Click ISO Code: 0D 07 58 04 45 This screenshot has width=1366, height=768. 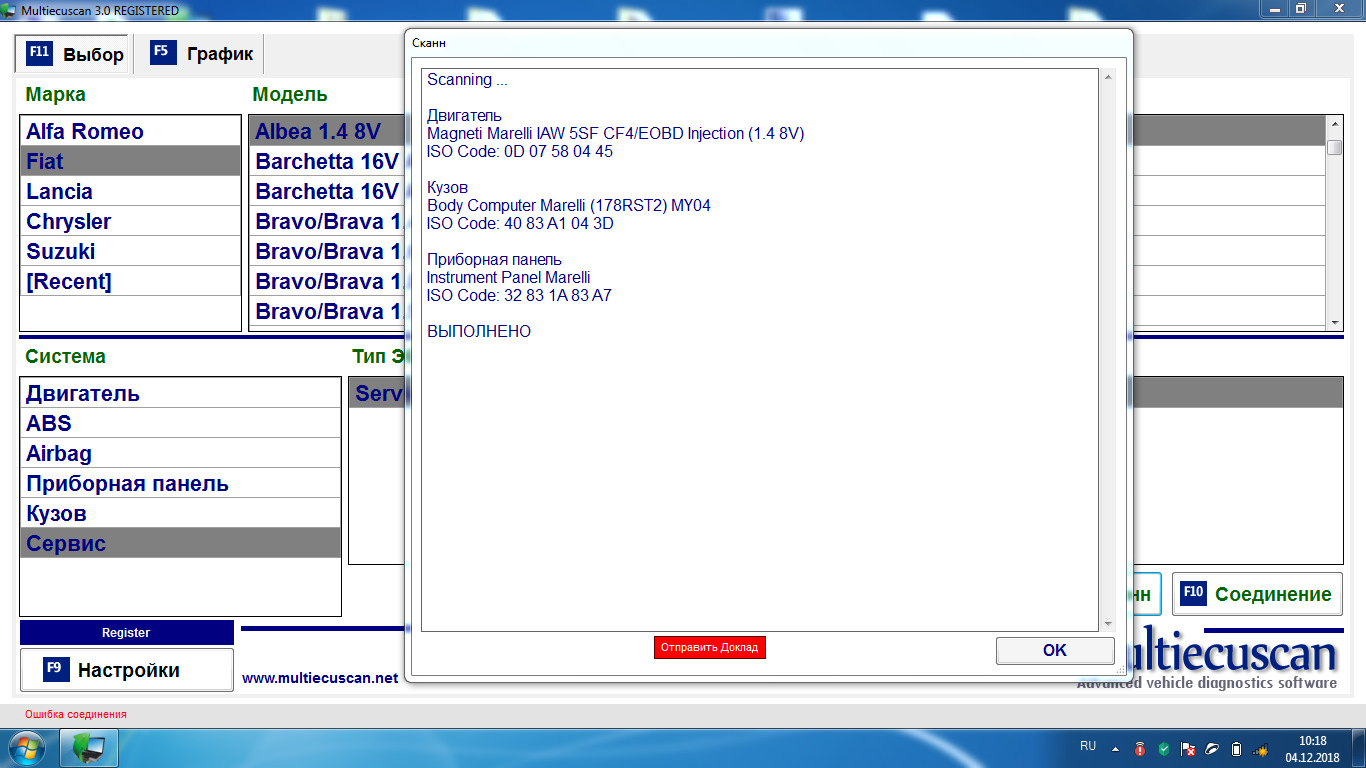click(x=520, y=151)
